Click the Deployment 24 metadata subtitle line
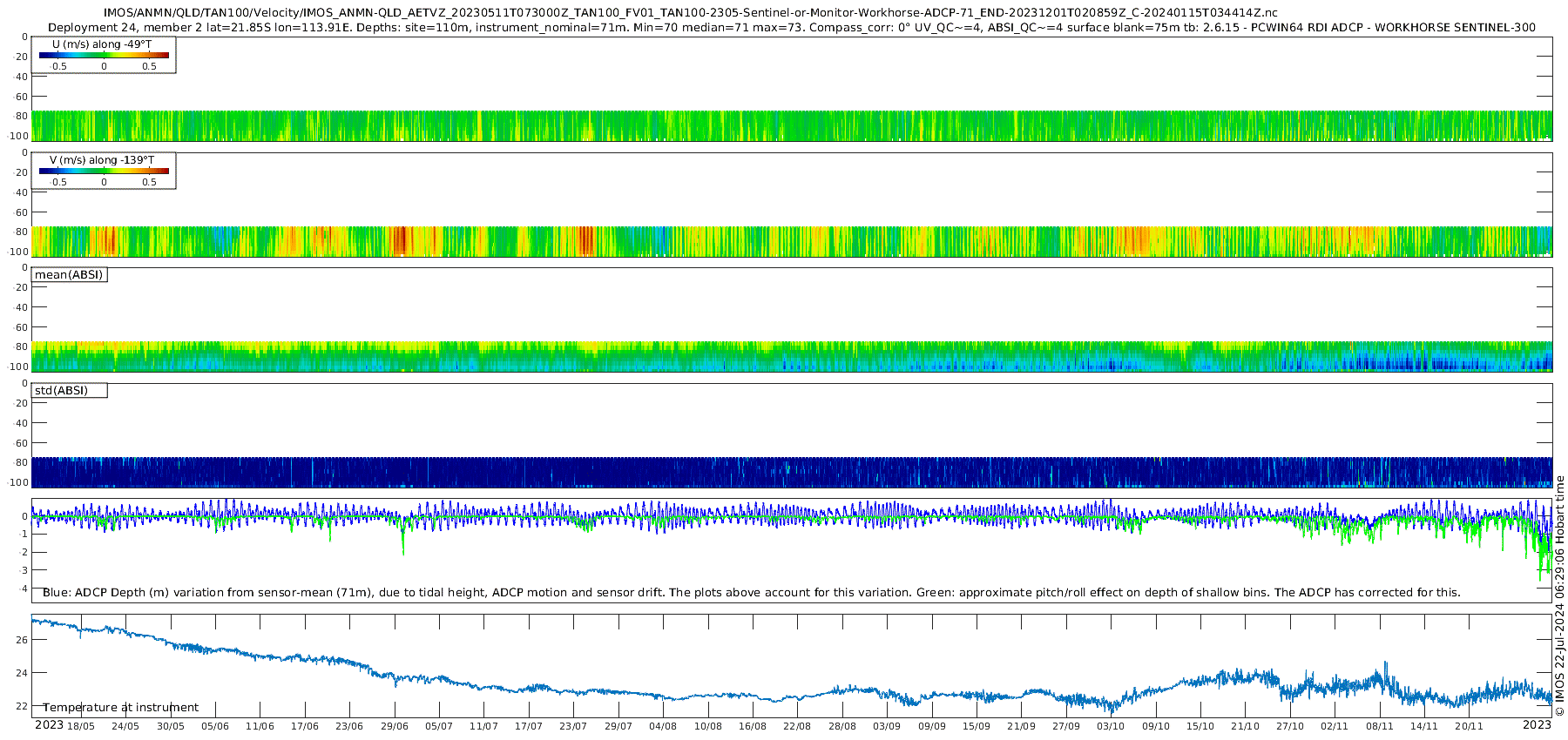This screenshot has width=1568, height=740. click(x=792, y=27)
